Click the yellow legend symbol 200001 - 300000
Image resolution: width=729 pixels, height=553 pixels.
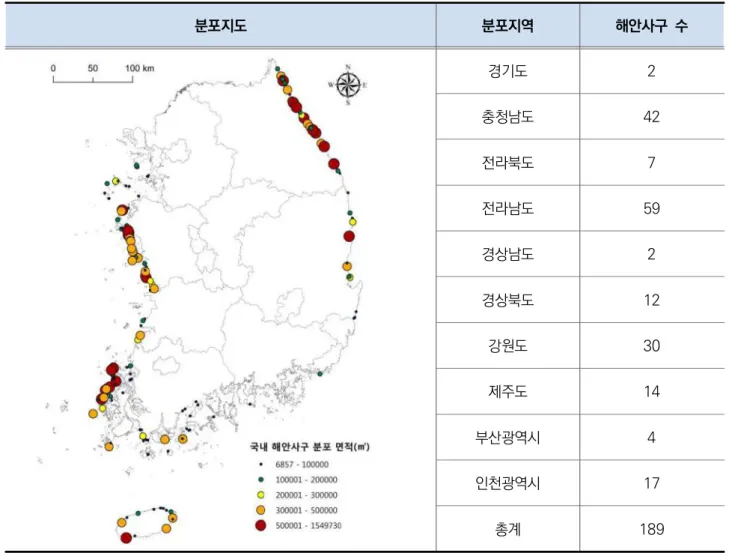261,495
